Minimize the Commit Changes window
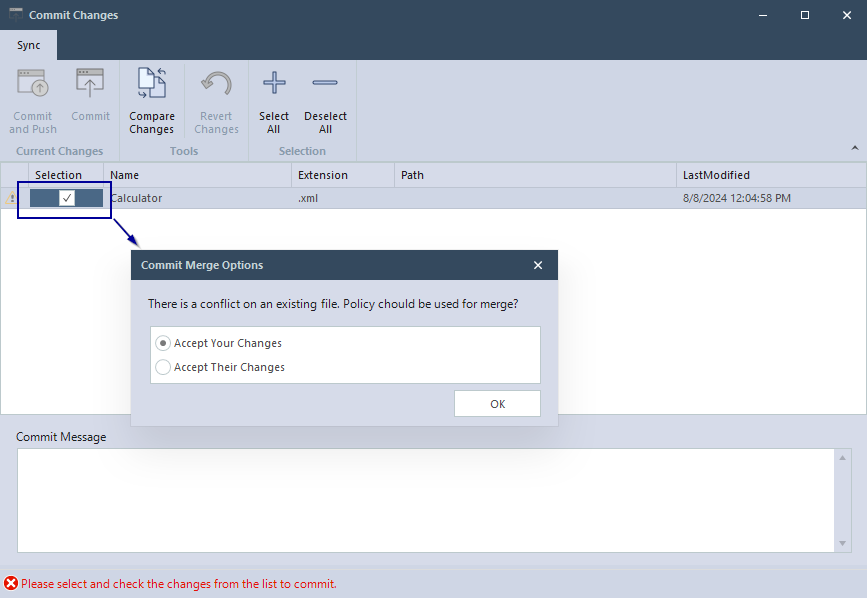 tap(762, 15)
